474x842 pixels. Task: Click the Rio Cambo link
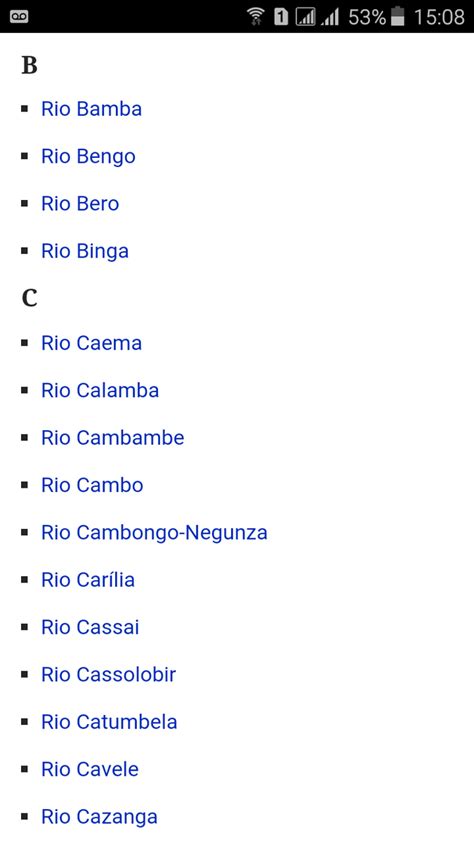tap(92, 485)
